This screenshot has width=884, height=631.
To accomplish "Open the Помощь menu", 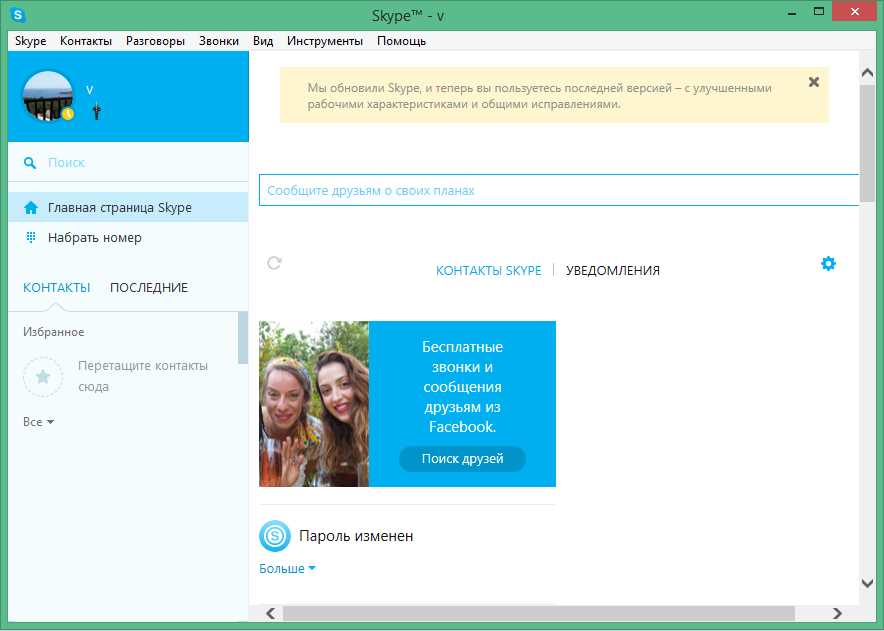I will pyautogui.click(x=401, y=41).
